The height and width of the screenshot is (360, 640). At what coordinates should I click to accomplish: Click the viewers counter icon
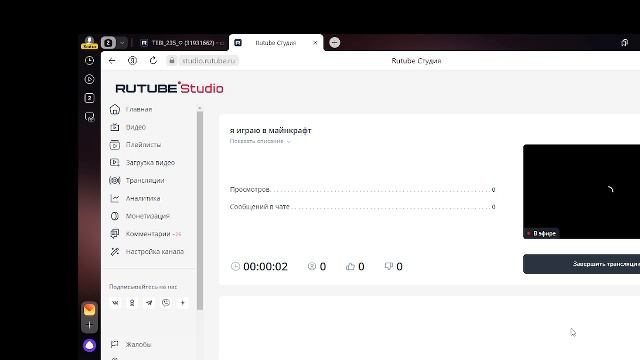click(312, 266)
